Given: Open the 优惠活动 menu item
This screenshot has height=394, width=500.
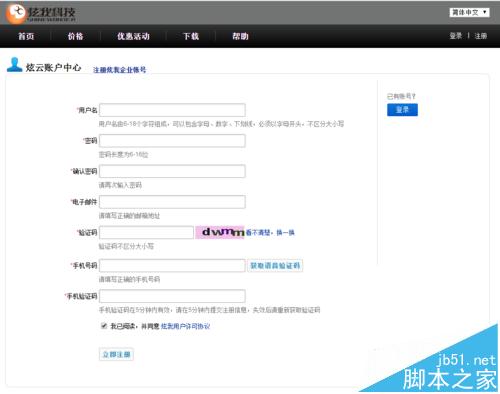Looking at the screenshot, I should pos(133,36).
